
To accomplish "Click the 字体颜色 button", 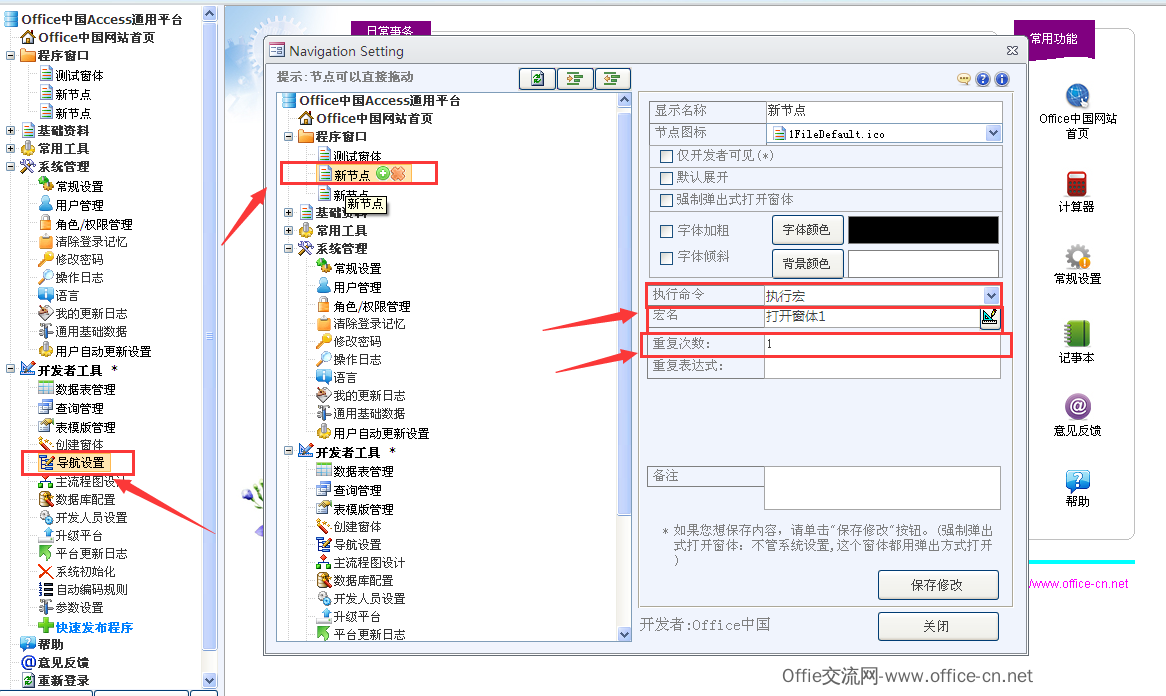I will pyautogui.click(x=807, y=230).
